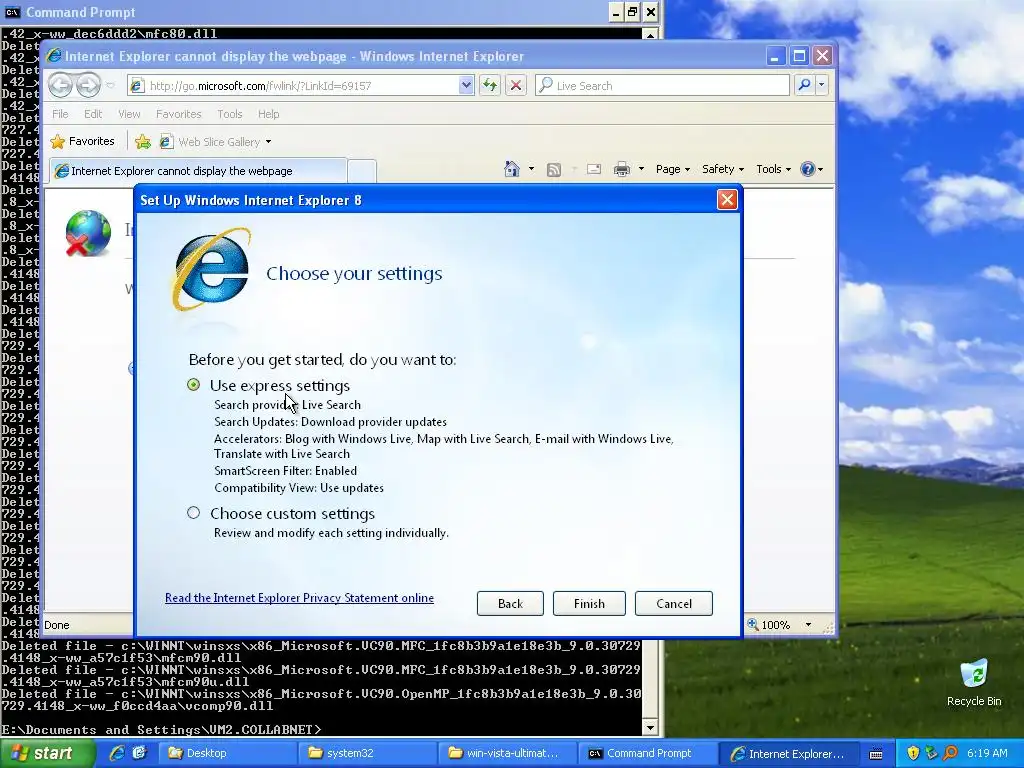1024x768 pixels.
Task: Click Command Prompt scrollbar up arrow
Action: [650, 34]
